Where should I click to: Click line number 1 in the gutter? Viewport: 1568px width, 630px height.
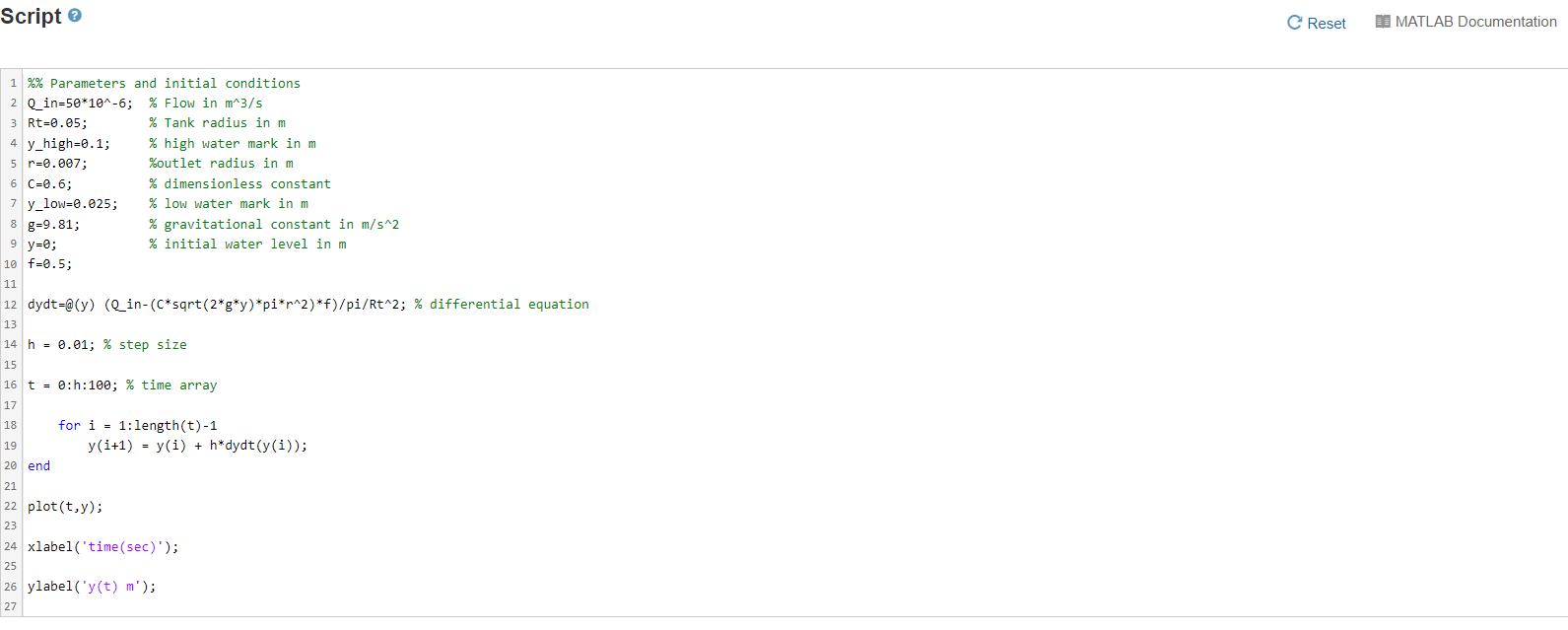click(x=13, y=83)
